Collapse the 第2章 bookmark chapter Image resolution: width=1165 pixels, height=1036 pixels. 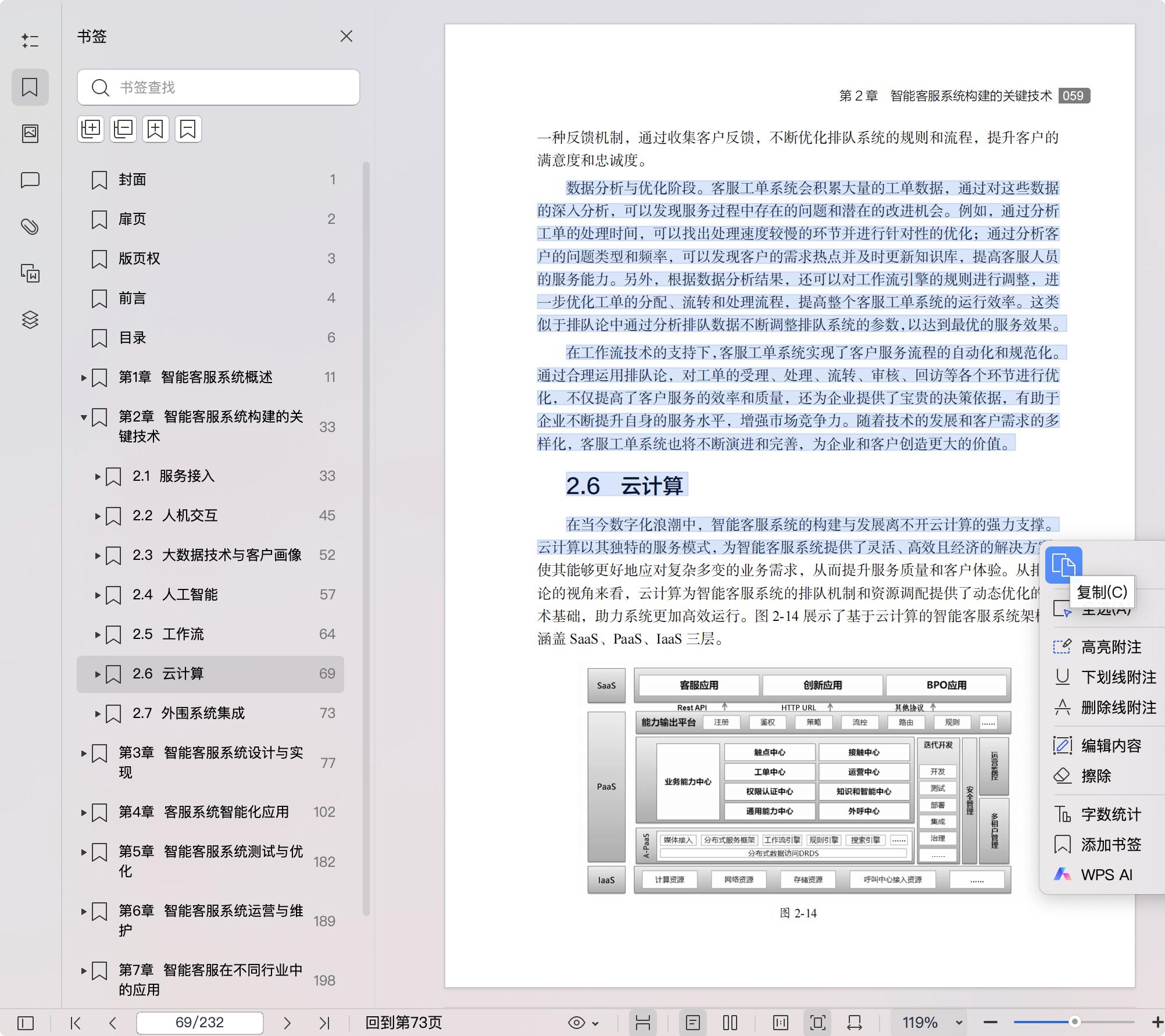pos(84,417)
